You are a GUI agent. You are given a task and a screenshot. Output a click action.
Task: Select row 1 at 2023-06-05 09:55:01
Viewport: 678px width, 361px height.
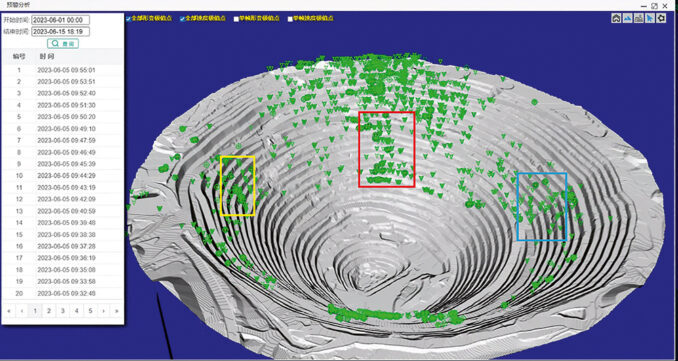click(x=63, y=70)
